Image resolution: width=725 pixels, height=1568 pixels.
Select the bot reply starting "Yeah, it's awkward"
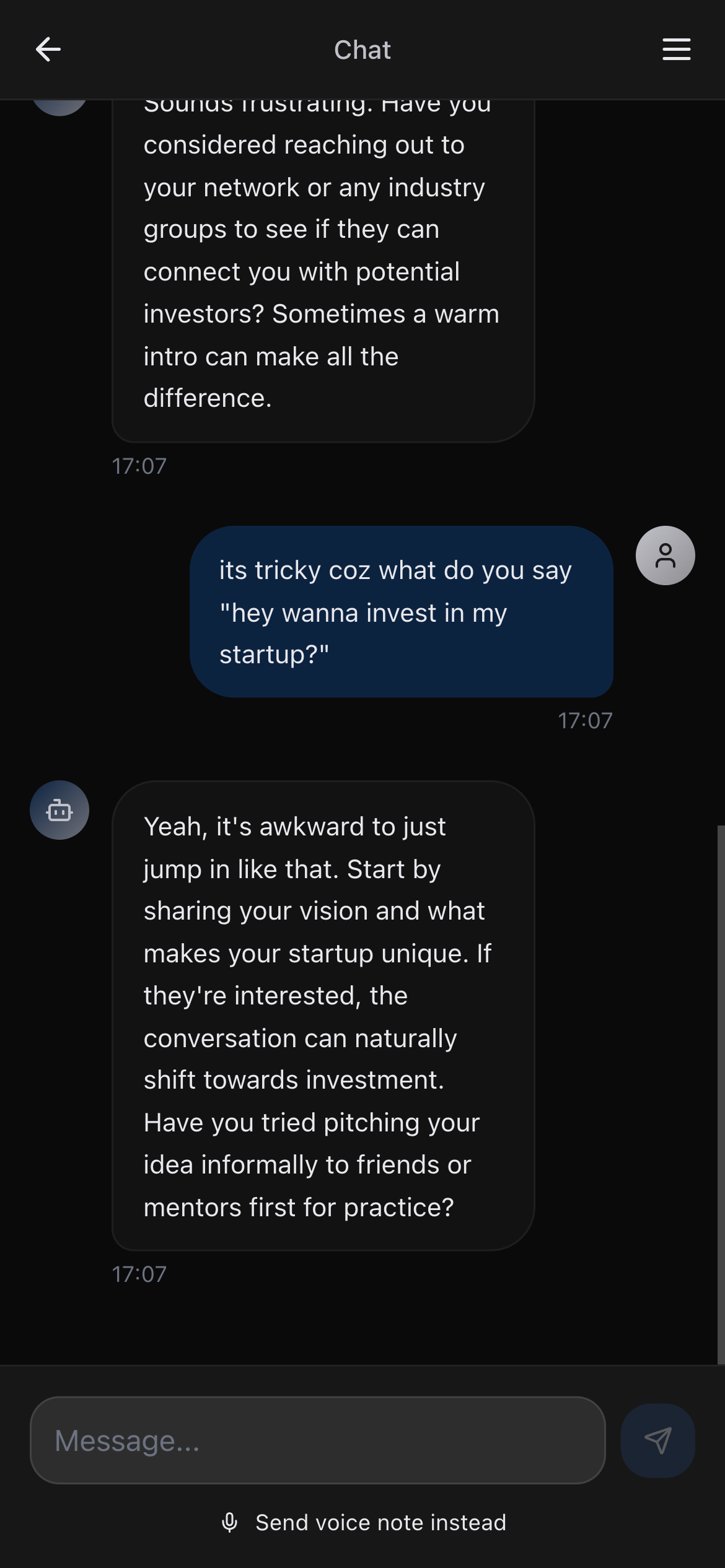[323, 1016]
